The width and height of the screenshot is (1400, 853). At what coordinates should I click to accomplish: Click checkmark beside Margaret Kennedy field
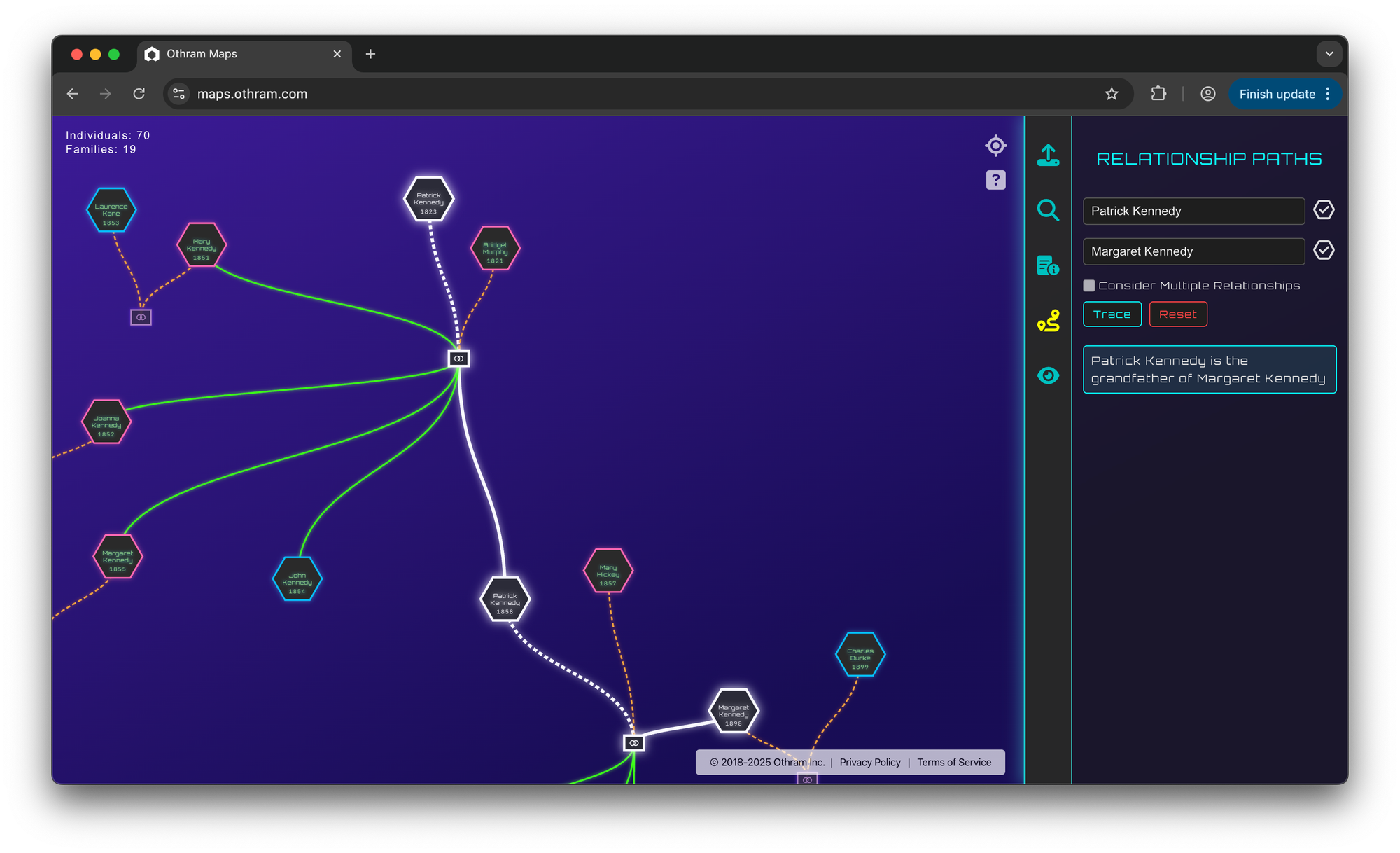[1324, 250]
